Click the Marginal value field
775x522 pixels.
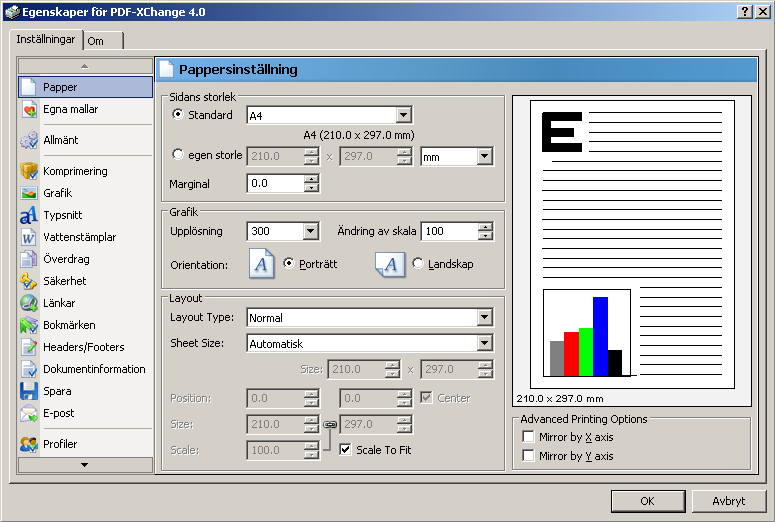[275, 183]
